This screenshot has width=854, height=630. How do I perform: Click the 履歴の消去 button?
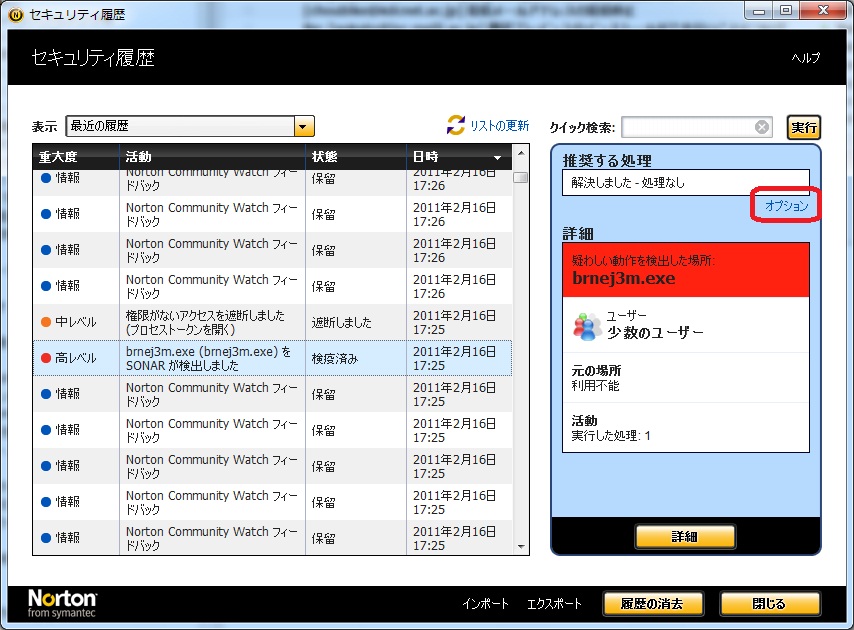[x=652, y=603]
